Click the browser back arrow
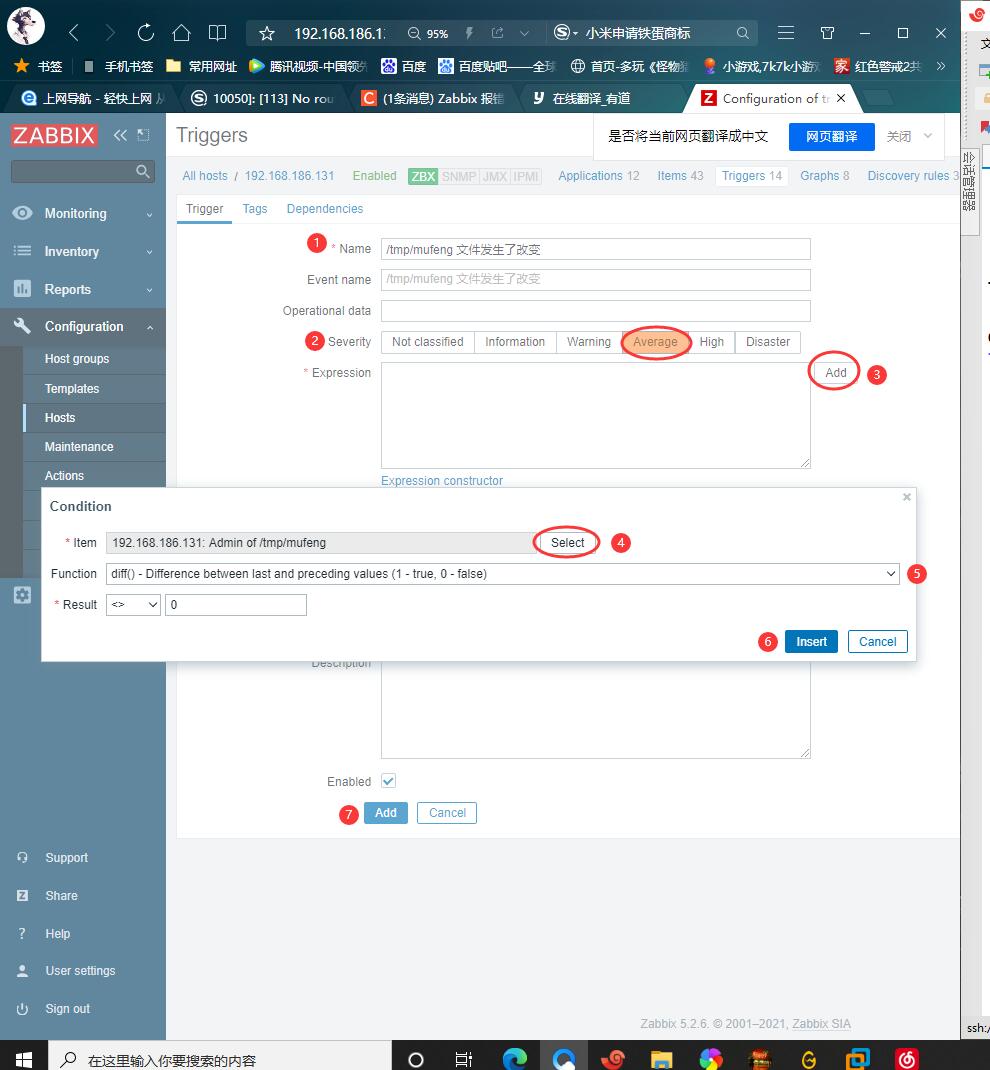Viewport: 990px width, 1070px height. coord(74,32)
